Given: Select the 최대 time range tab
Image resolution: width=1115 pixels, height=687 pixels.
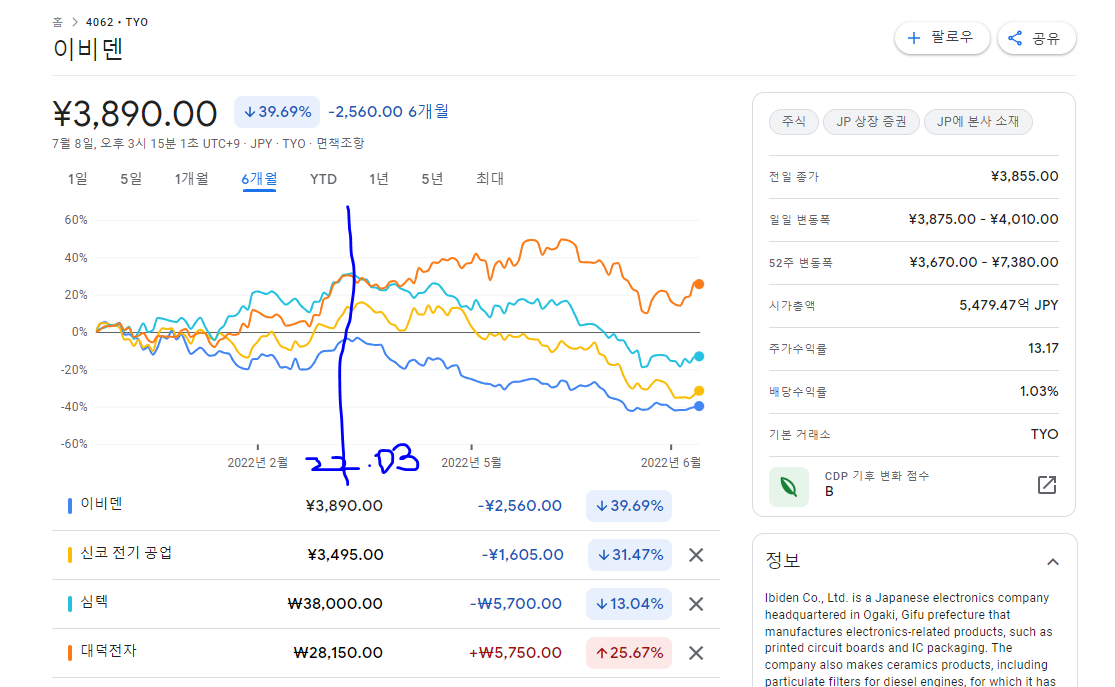Looking at the screenshot, I should click(490, 179).
